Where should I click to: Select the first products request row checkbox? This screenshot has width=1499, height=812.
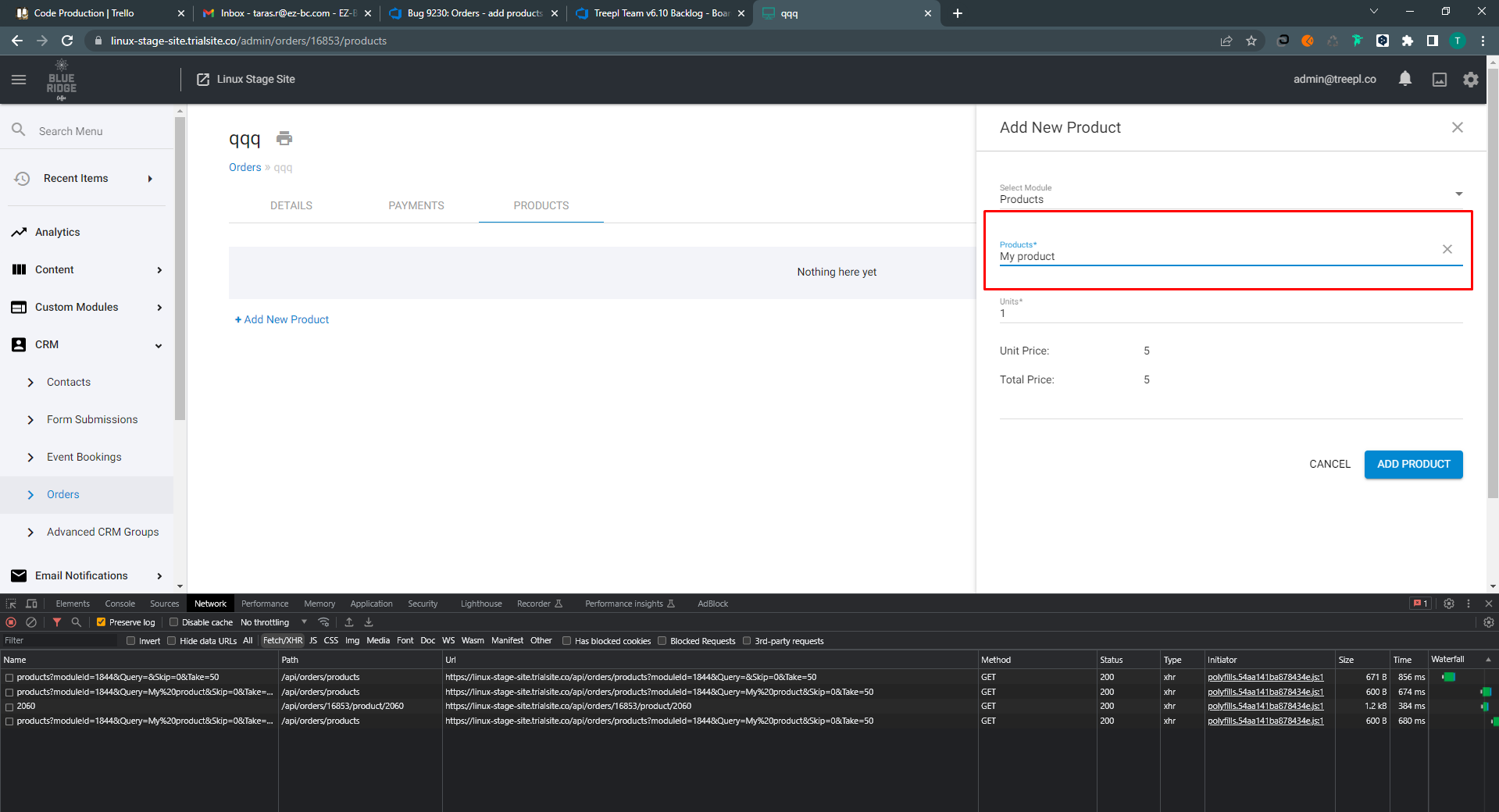[x=9, y=678]
